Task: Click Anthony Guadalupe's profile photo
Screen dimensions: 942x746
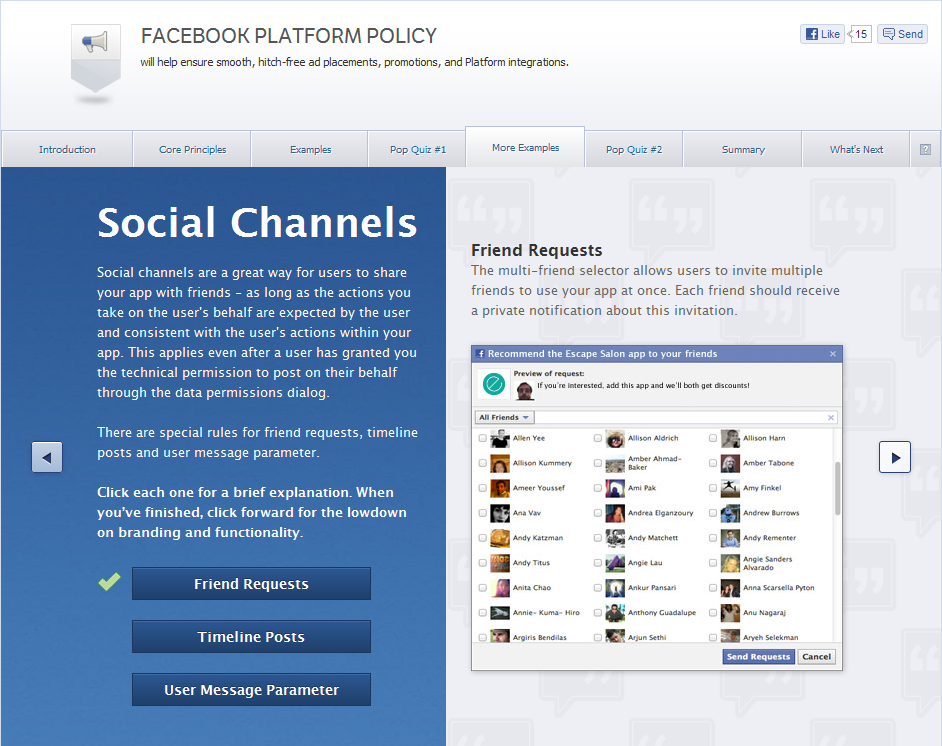Action: coord(615,613)
